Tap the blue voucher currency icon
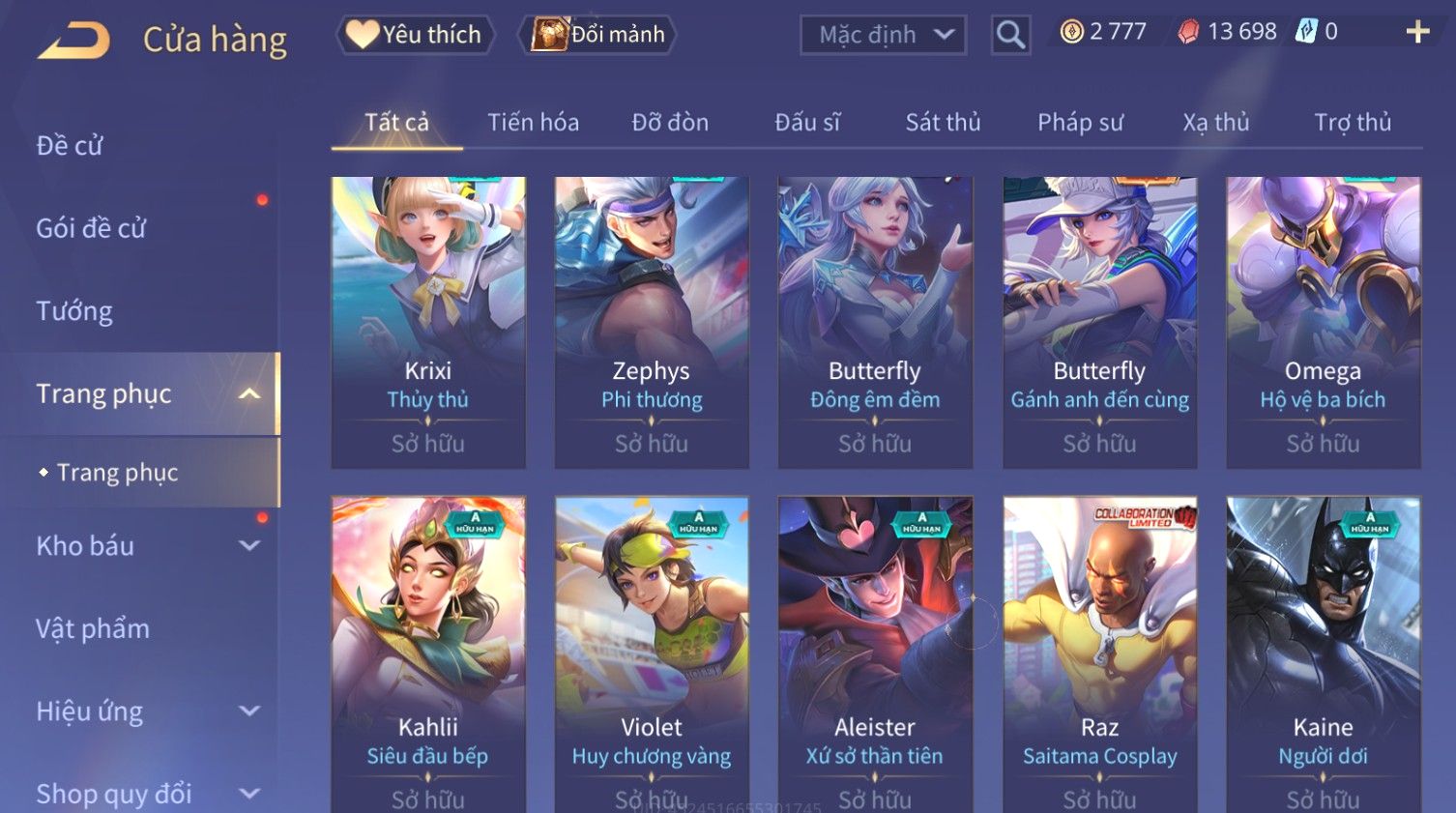Image resolution: width=1456 pixels, height=813 pixels. (x=1306, y=32)
